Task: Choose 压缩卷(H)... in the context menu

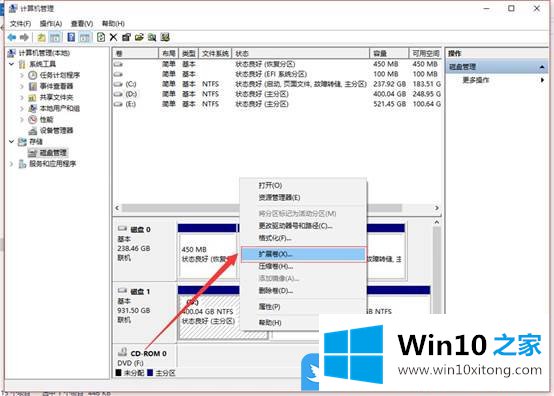Action: pyautogui.click(x=303, y=267)
